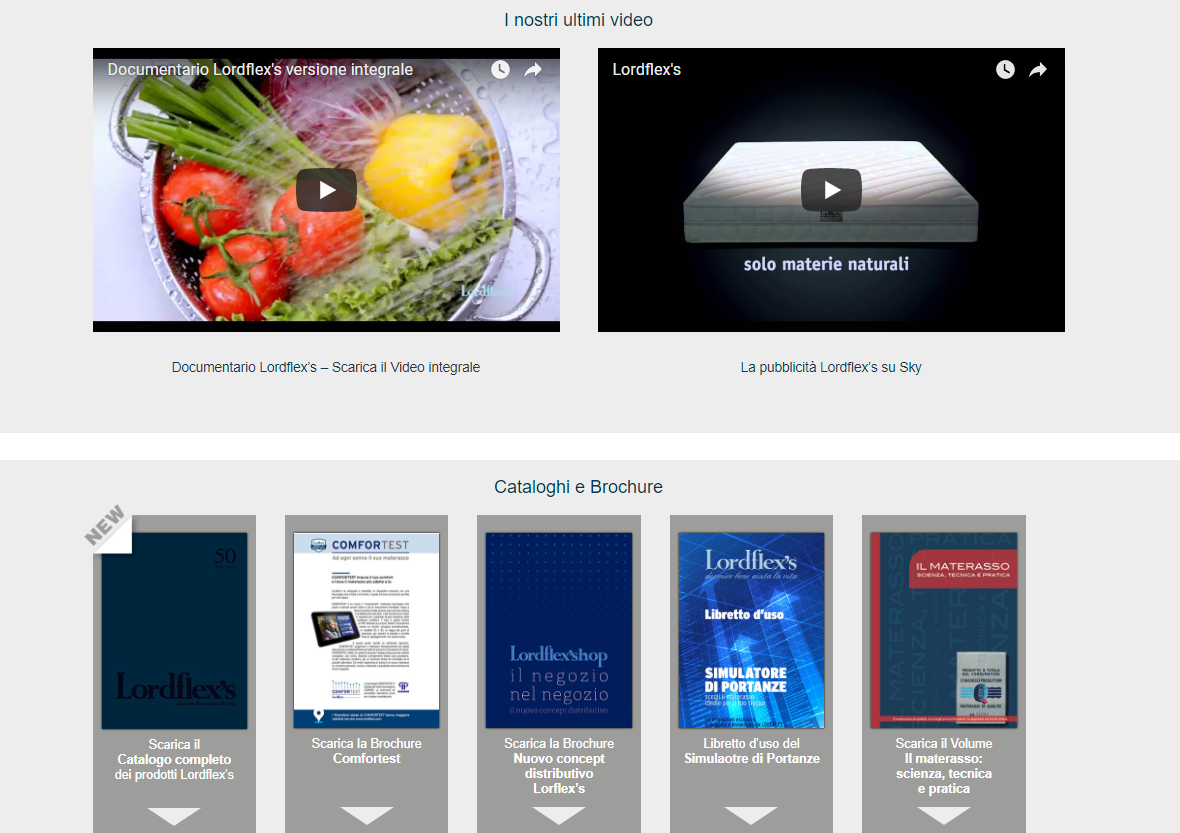The width and height of the screenshot is (1180, 833).
Task: Click the download arrow under Catalogo completo
Action: coord(174,816)
